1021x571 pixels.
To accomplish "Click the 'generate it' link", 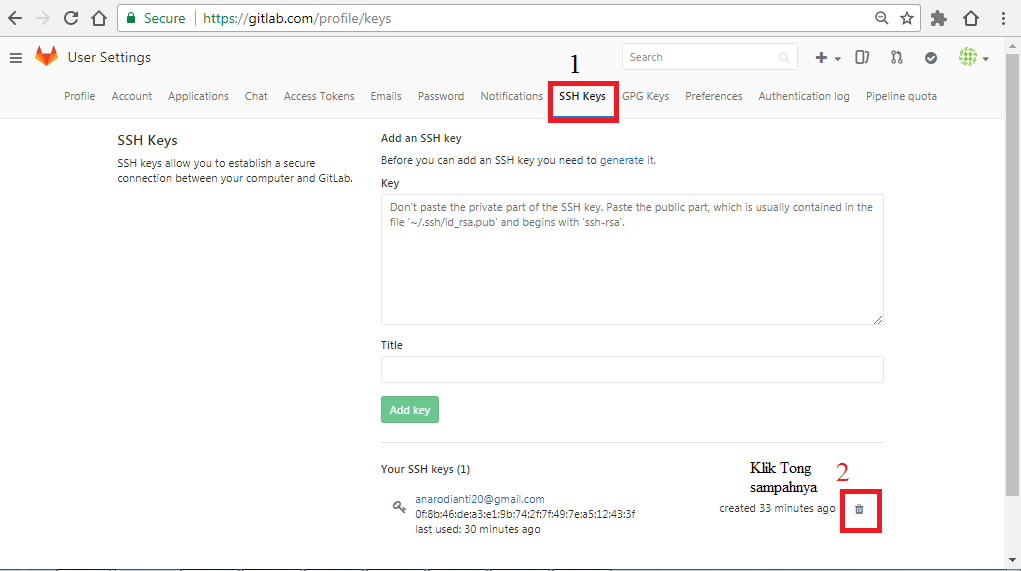I will [x=626, y=160].
